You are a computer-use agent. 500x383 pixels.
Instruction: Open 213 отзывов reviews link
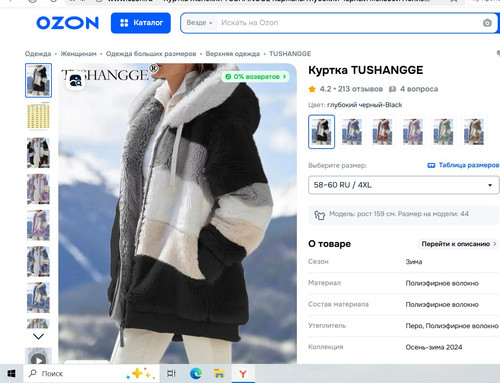[360, 89]
